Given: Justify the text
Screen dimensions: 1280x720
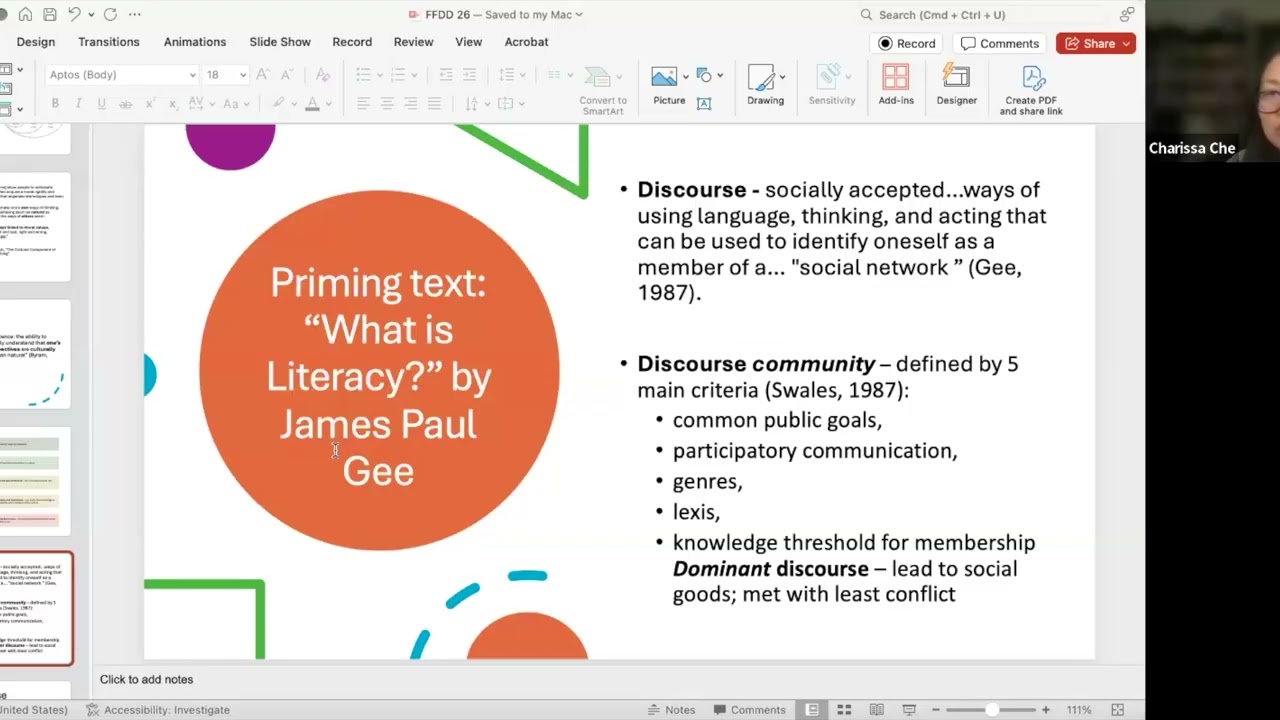Looking at the screenshot, I should [x=434, y=104].
